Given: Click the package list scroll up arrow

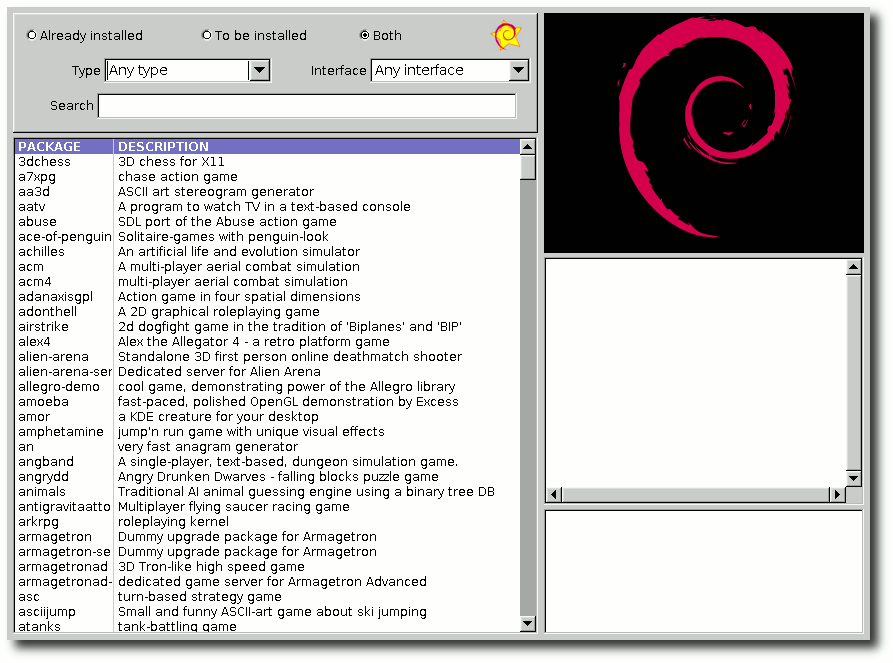Looking at the screenshot, I should (x=527, y=147).
